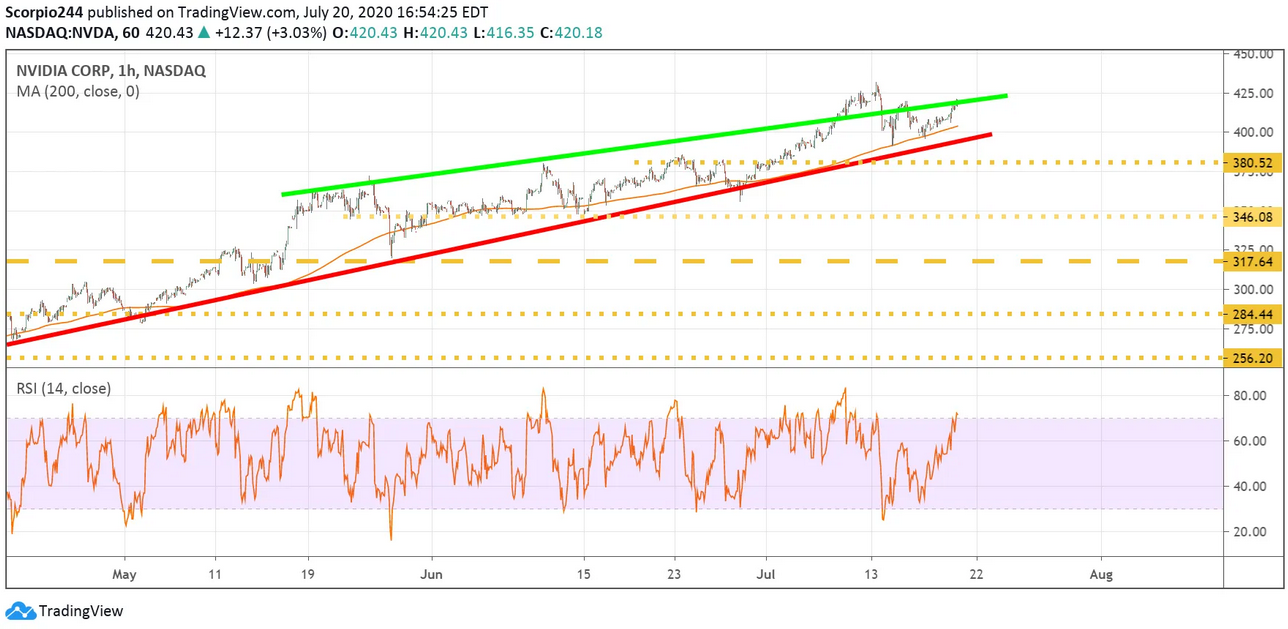Click the Jul label on time axis
1288x629 pixels.
(x=766, y=575)
